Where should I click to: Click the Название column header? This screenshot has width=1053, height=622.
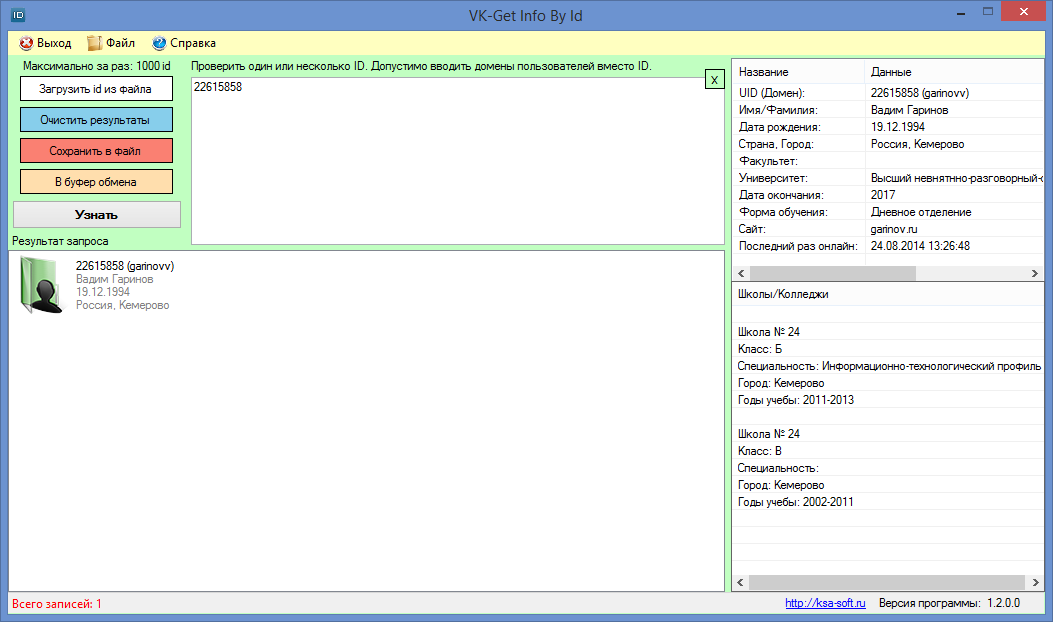tap(798, 72)
